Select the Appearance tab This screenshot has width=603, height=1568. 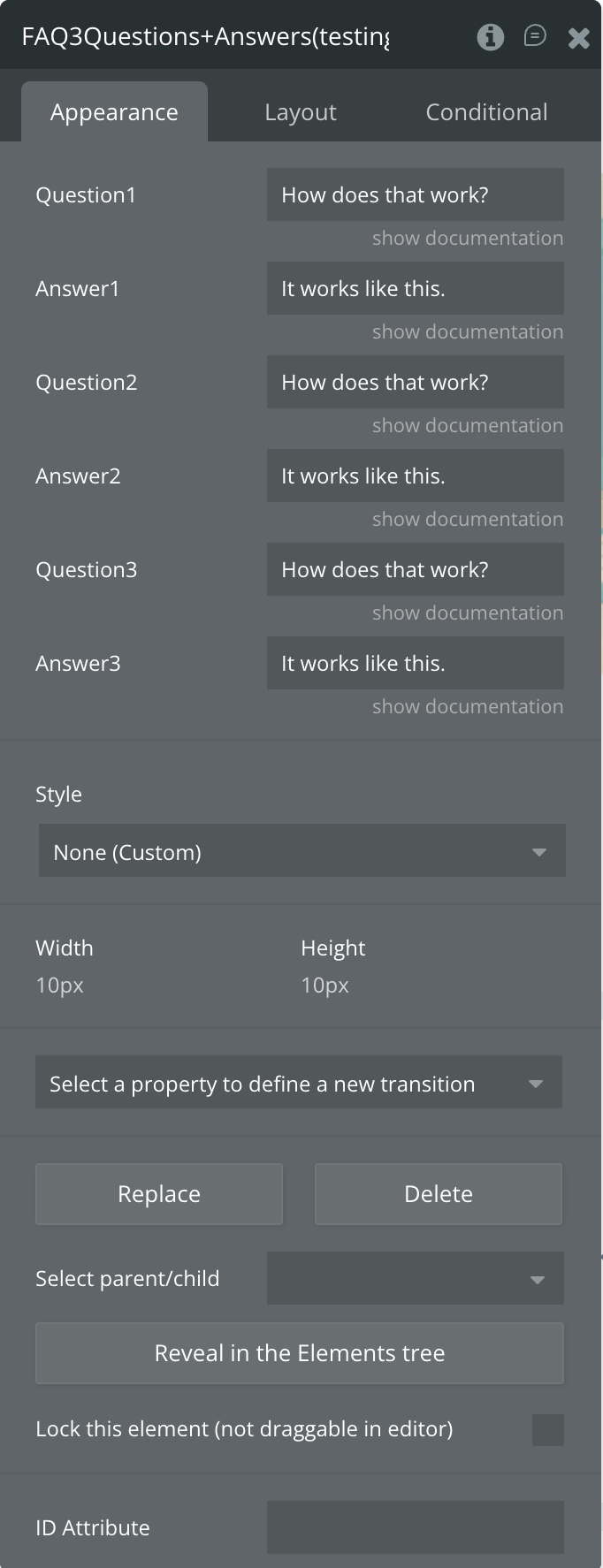[114, 112]
